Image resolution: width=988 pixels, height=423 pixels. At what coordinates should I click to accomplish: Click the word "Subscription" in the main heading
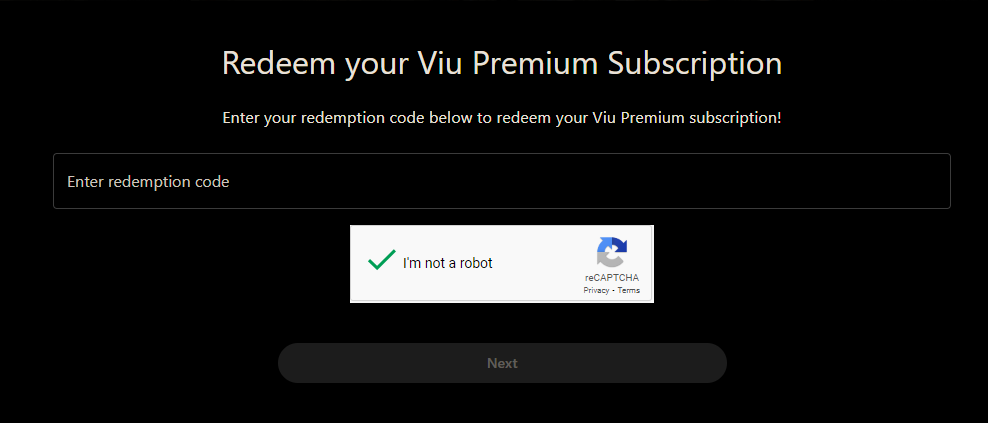click(694, 64)
